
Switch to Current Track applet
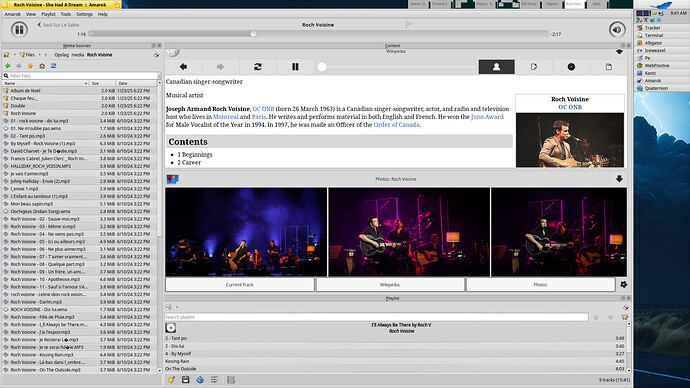click(x=240, y=285)
